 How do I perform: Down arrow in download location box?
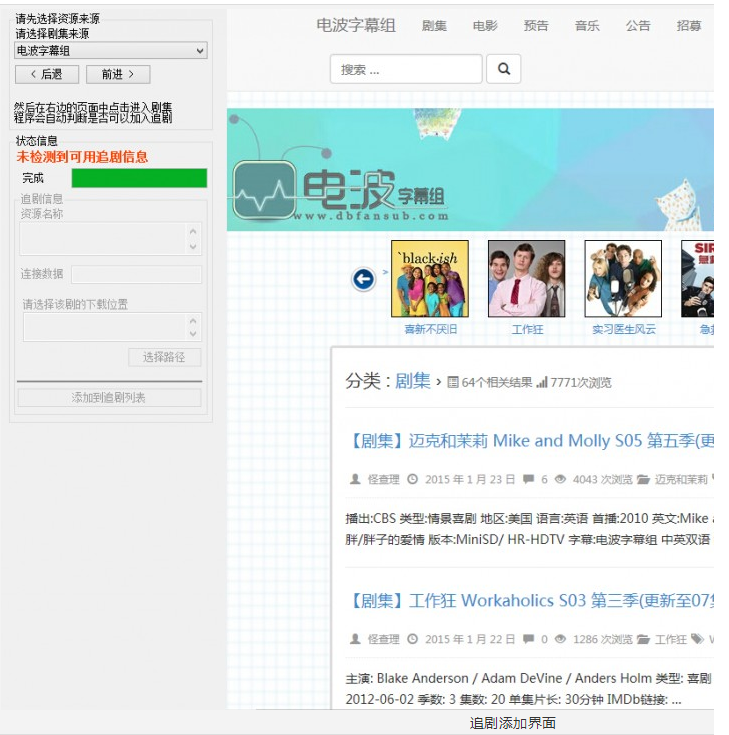point(193,334)
